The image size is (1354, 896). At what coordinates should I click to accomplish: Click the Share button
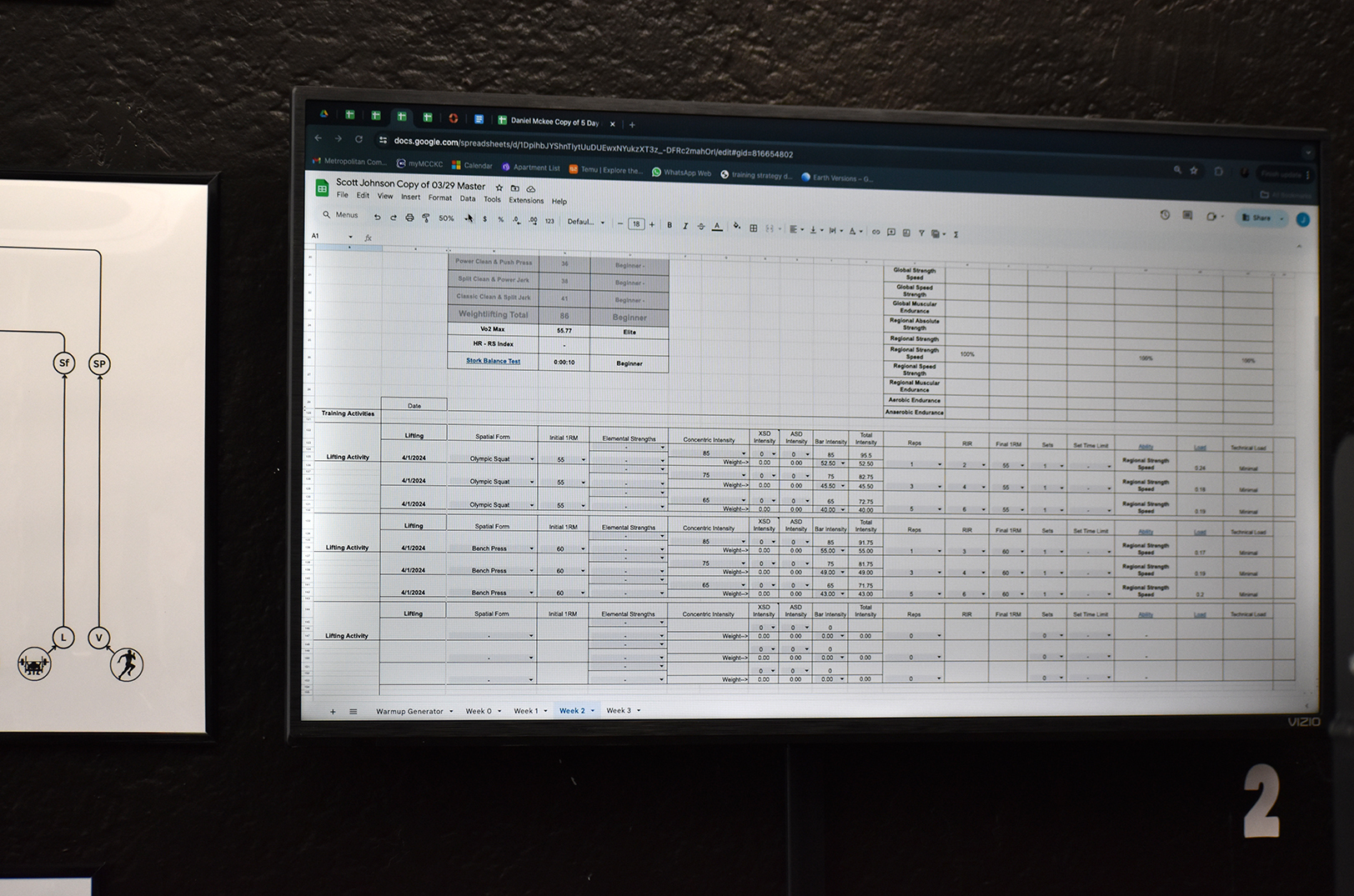[x=1261, y=218]
